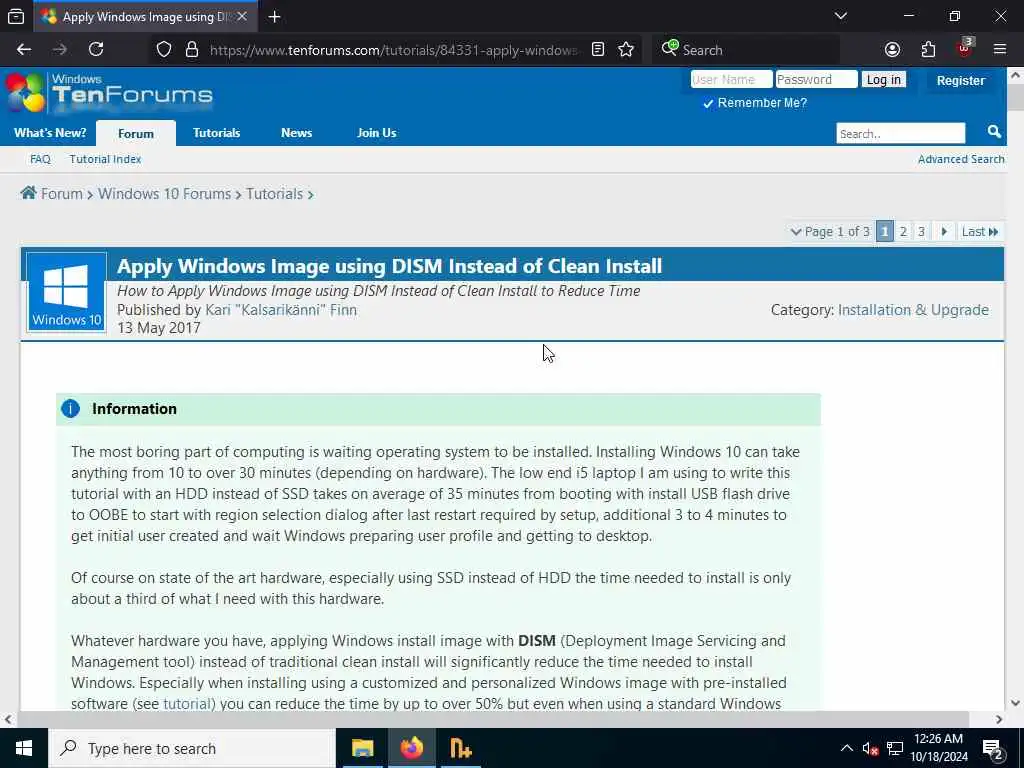Follow the 'tutorial' link in the text

click(186, 703)
